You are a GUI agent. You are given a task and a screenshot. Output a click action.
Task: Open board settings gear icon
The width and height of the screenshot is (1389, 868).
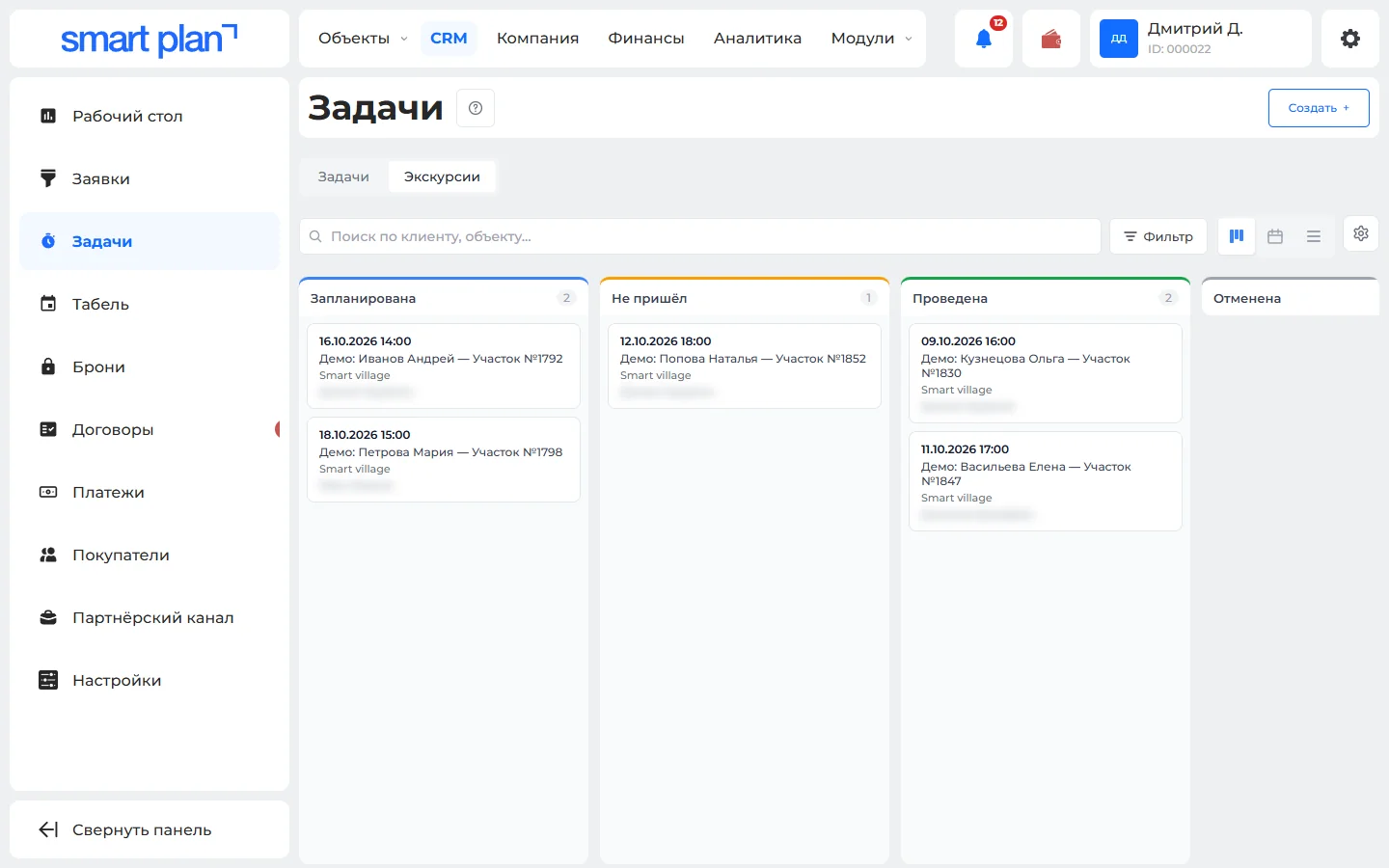(1361, 233)
